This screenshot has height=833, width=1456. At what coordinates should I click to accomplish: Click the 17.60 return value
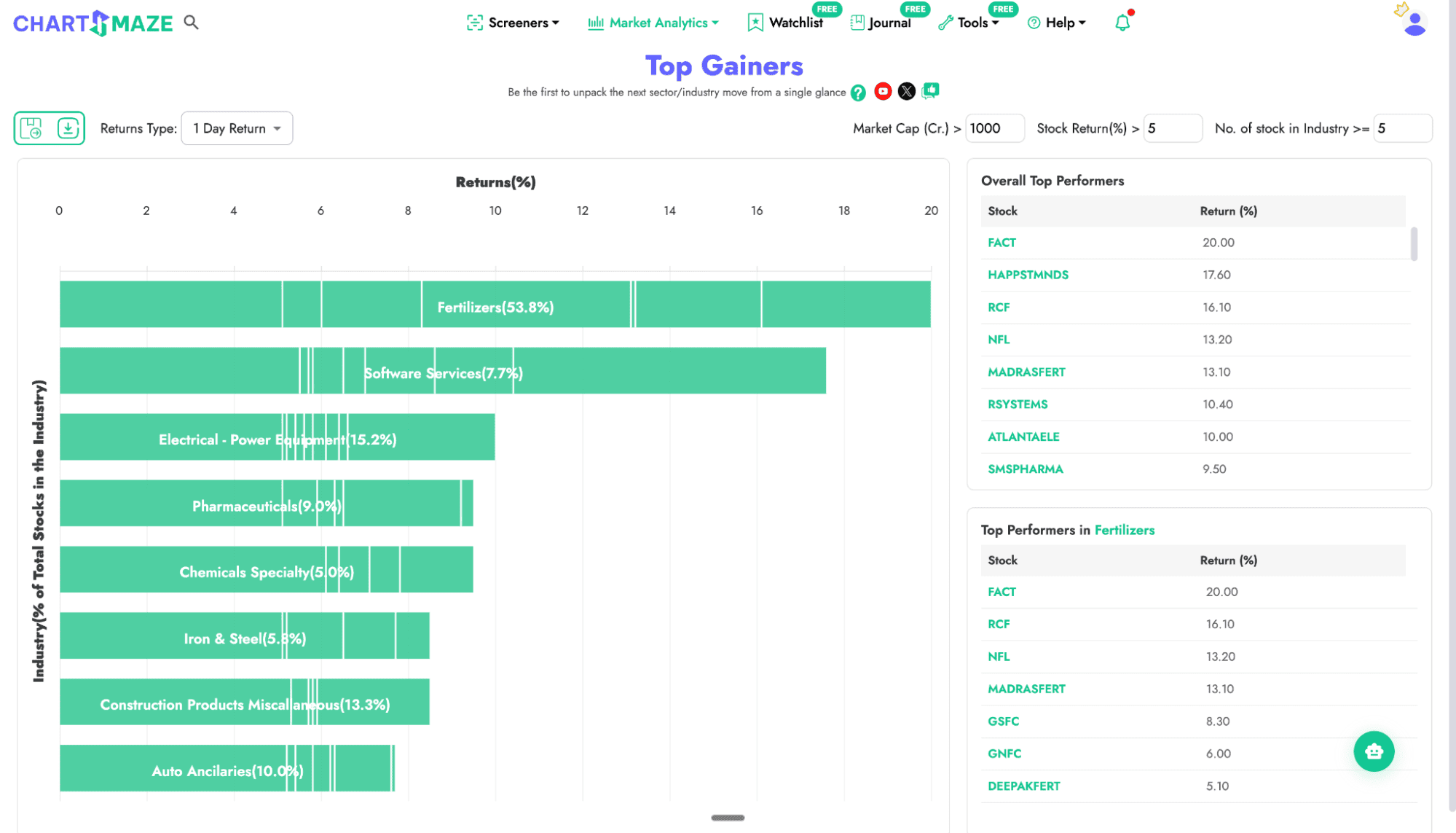point(1216,275)
